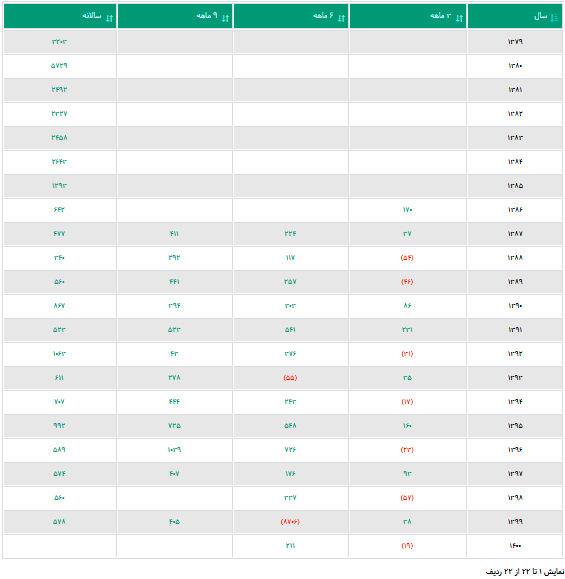Open the annual value ۵۷۲۹ for ۱۳۸۰

pos(59,66)
